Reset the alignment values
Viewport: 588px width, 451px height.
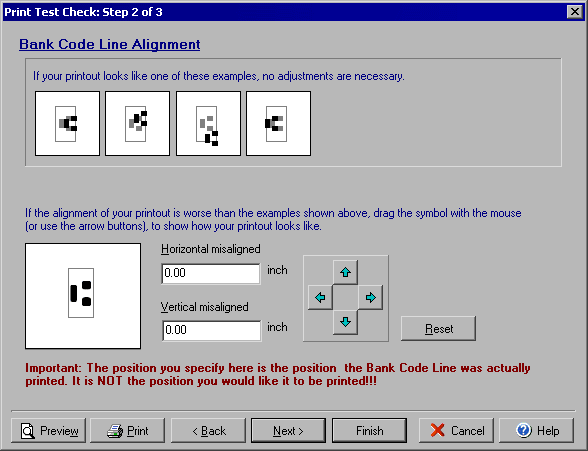click(x=438, y=329)
